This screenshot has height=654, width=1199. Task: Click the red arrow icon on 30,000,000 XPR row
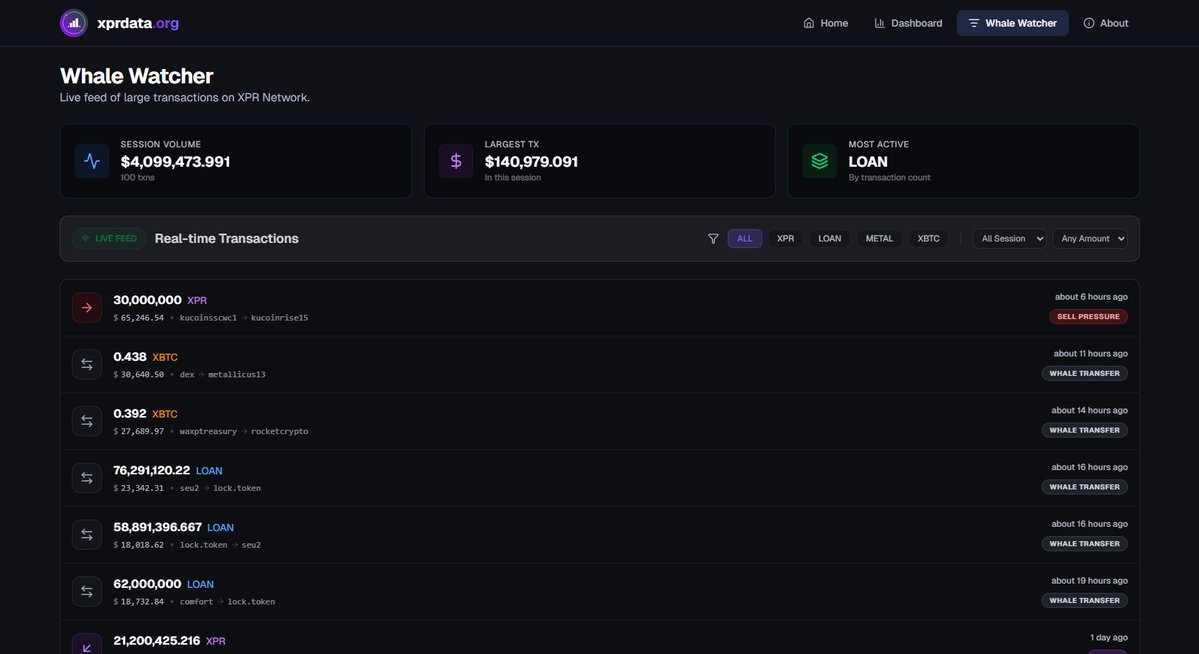tap(87, 307)
